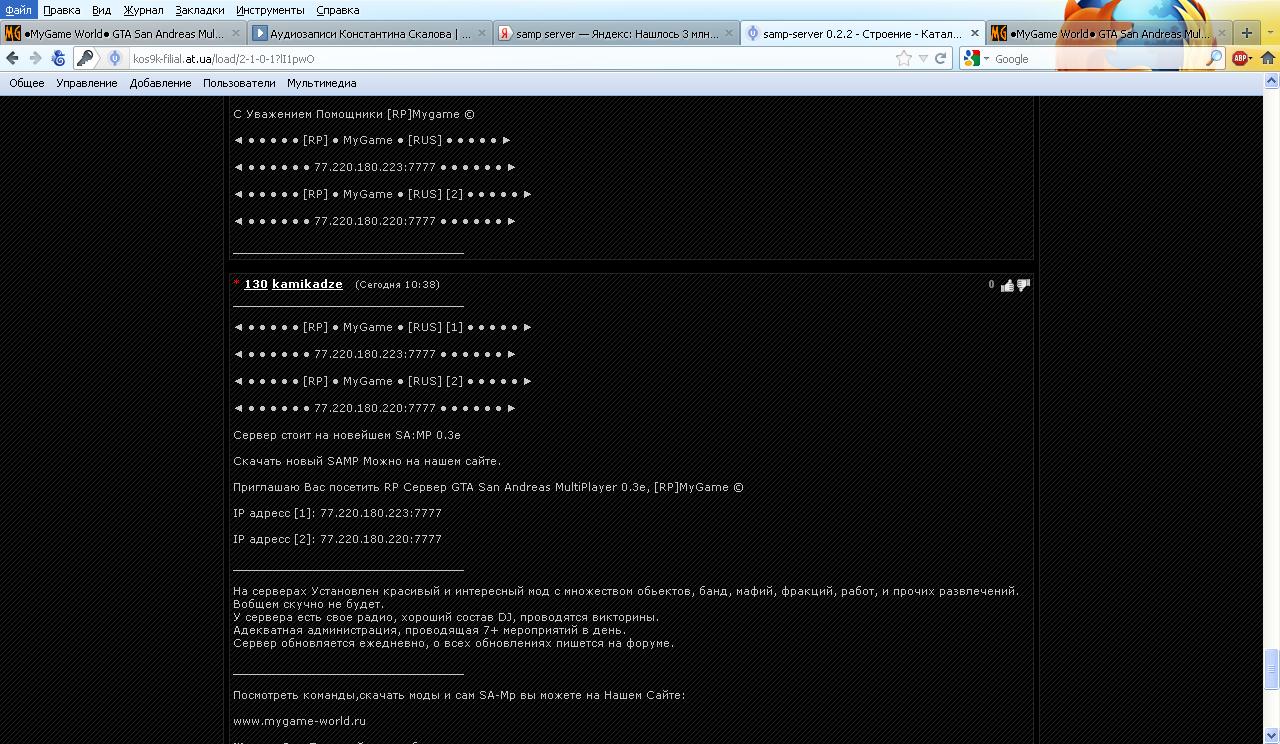This screenshot has height=744, width=1280.
Task: Click the line 'IP адресс [2]: 77.220.180.220:7777'
Action: point(337,539)
